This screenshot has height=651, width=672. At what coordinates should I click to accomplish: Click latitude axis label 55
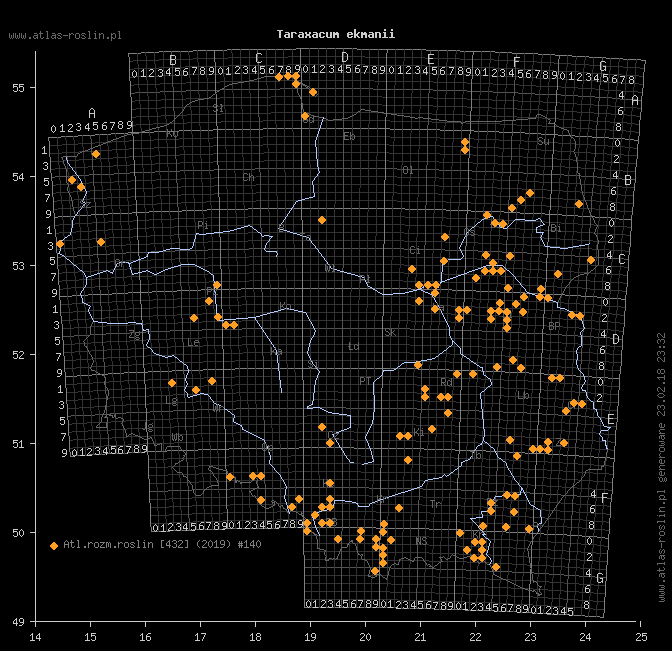[18, 88]
